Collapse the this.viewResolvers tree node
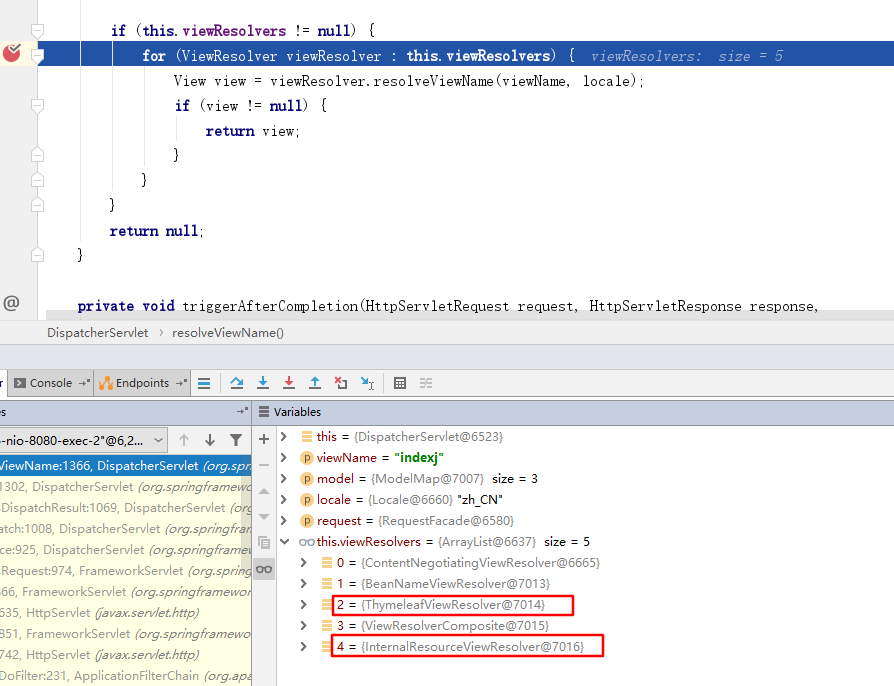Screen dimensions: 894x686 (x=285, y=541)
